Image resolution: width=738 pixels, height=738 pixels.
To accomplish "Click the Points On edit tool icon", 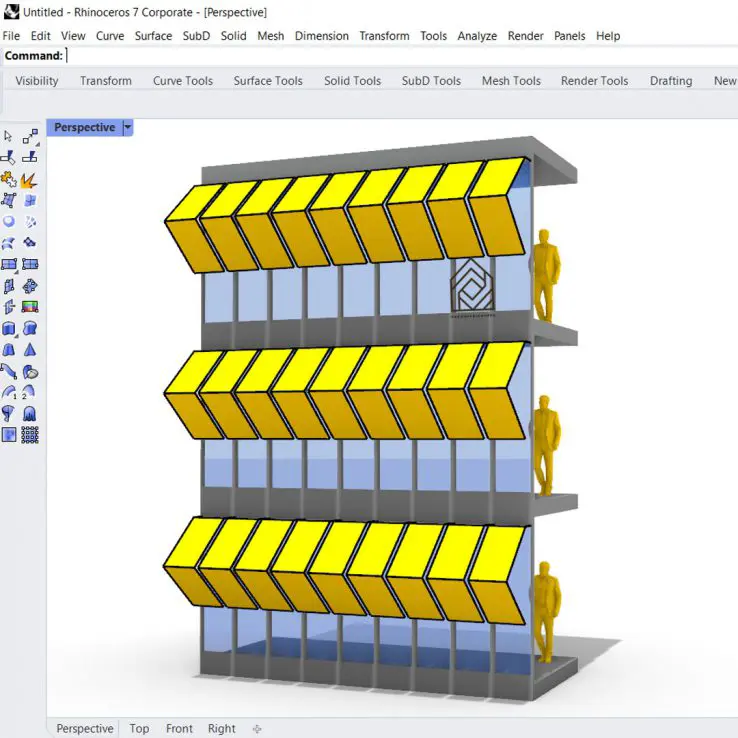I will pyautogui.click(x=30, y=136).
